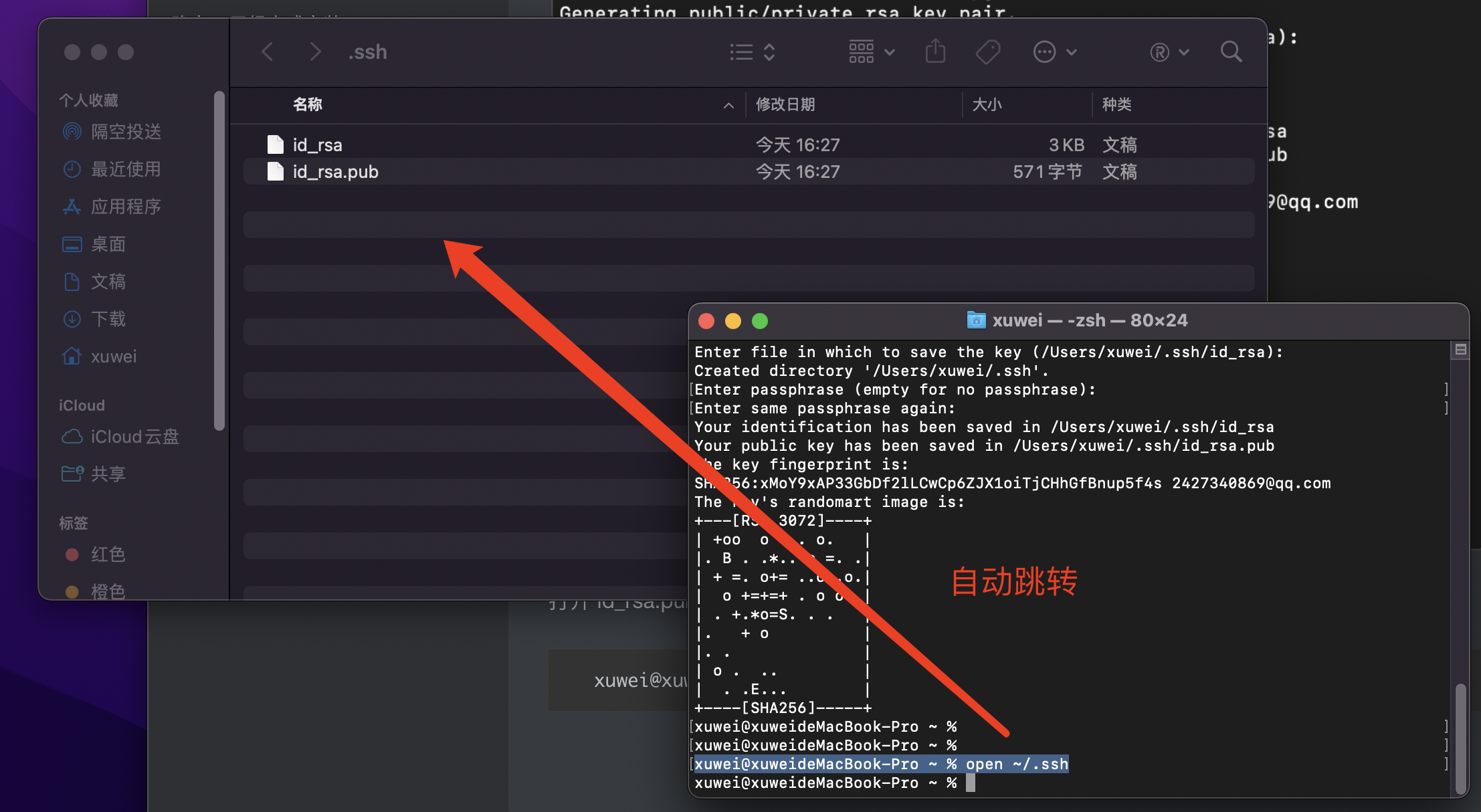Screen dimensions: 1481x812
Task: Open the R-circle dropdown in toolbar
Action: coord(1169,52)
